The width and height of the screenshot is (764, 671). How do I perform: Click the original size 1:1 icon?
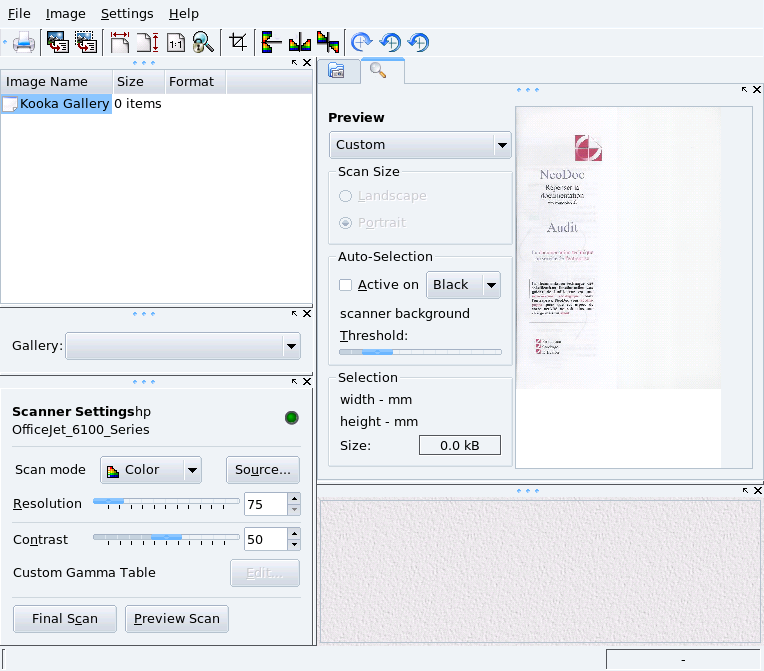(x=176, y=43)
